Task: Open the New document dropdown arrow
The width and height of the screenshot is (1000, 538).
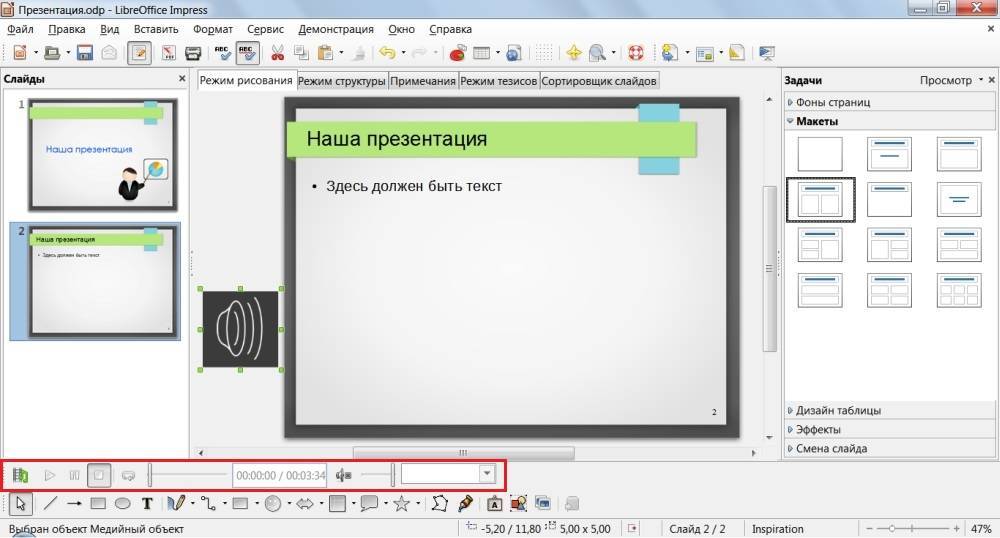Action: pyautogui.click(x=36, y=53)
